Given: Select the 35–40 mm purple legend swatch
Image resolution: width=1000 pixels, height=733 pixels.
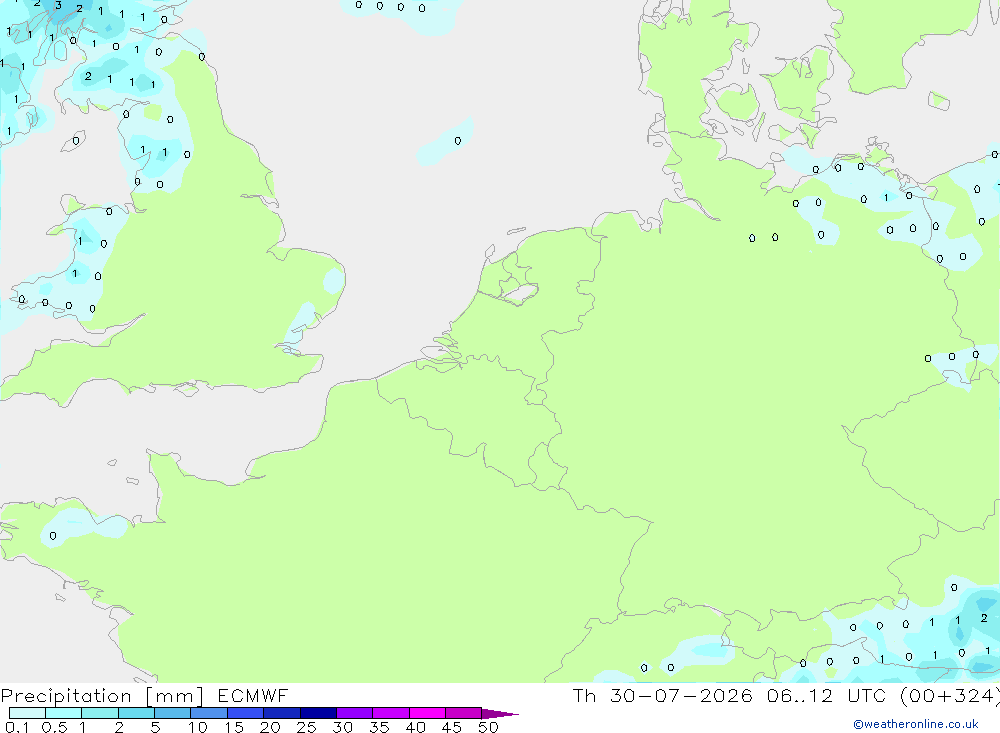Looking at the screenshot, I should pos(390,713).
